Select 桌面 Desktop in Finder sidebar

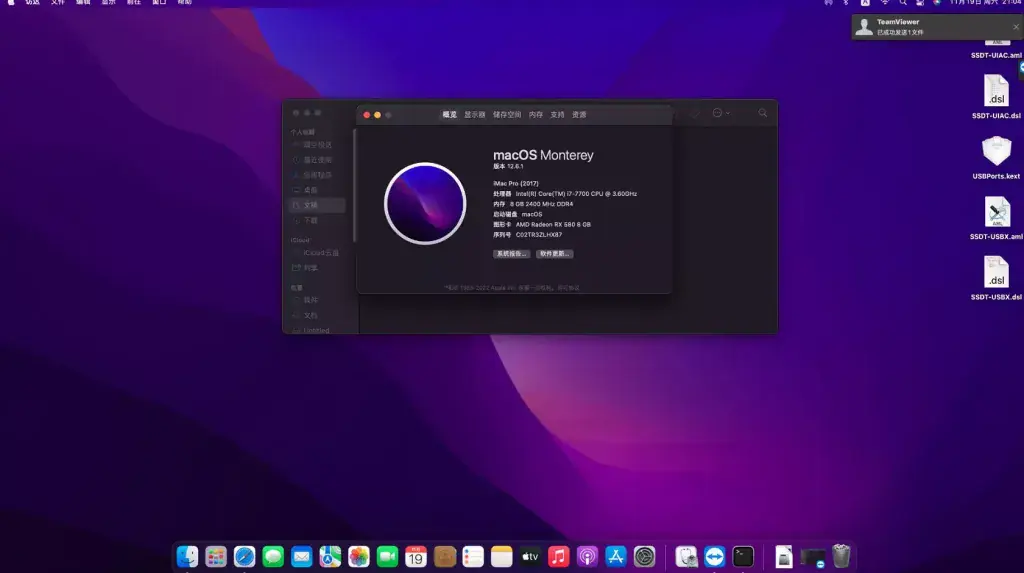pos(317,190)
